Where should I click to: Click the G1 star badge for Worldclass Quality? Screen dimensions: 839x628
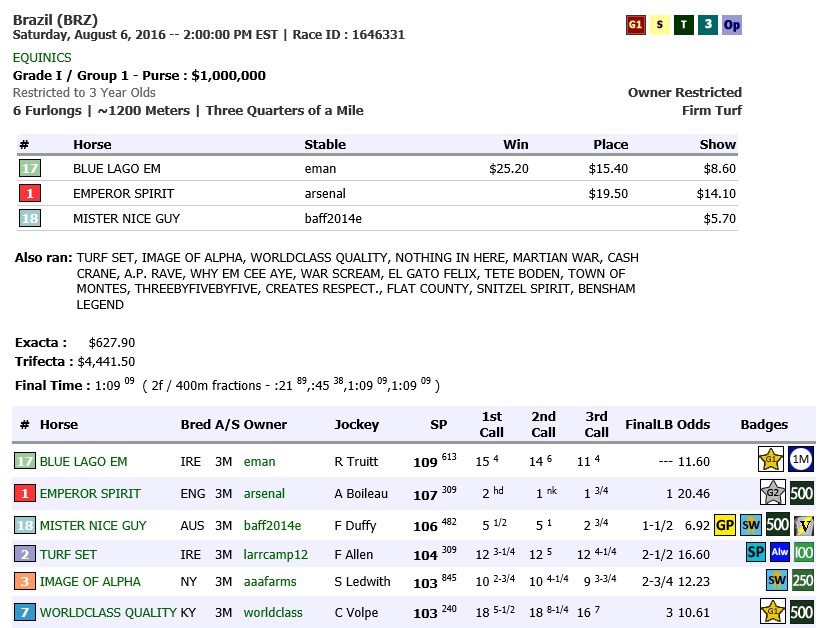[773, 611]
